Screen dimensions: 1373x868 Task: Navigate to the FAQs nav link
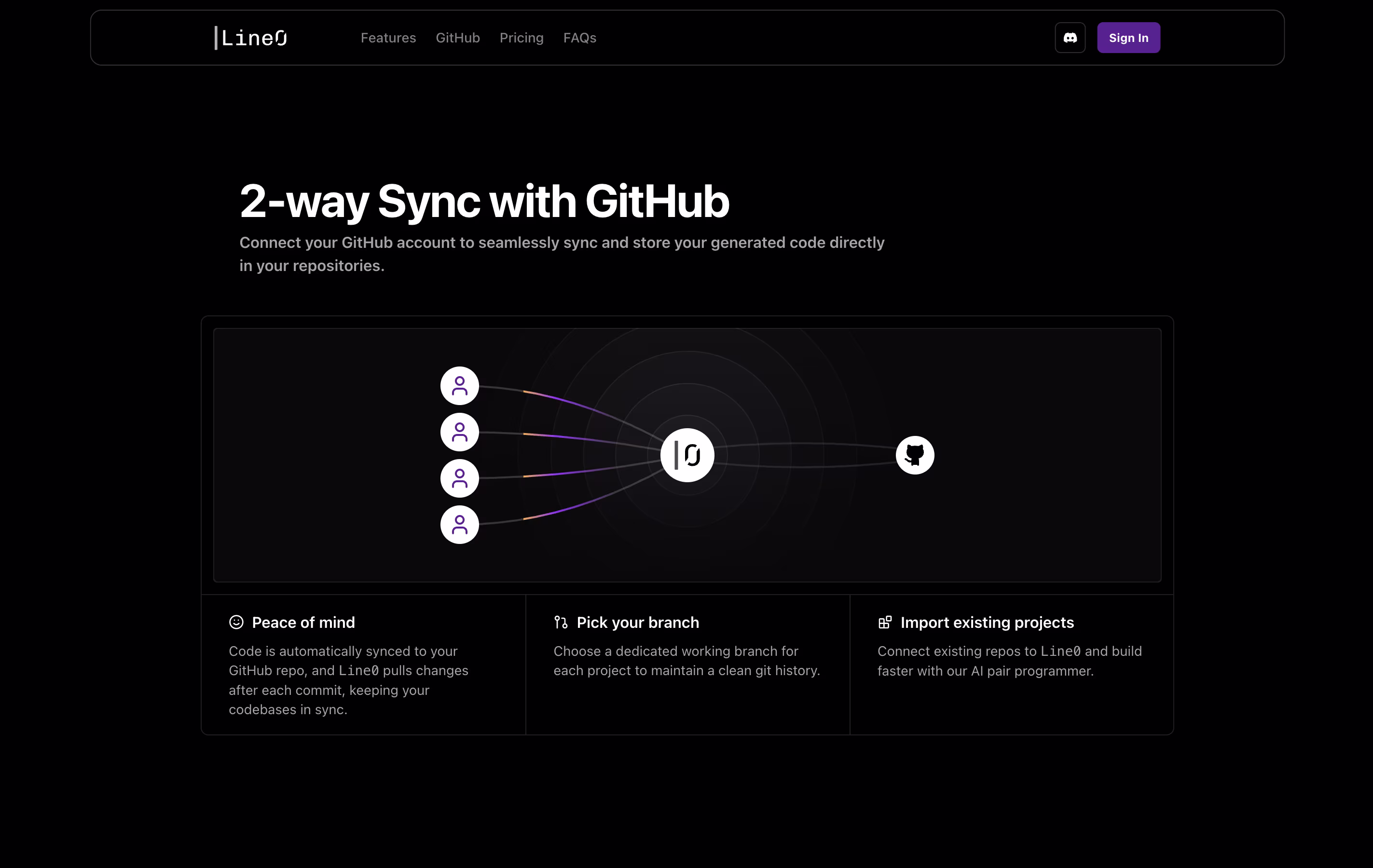click(x=579, y=38)
